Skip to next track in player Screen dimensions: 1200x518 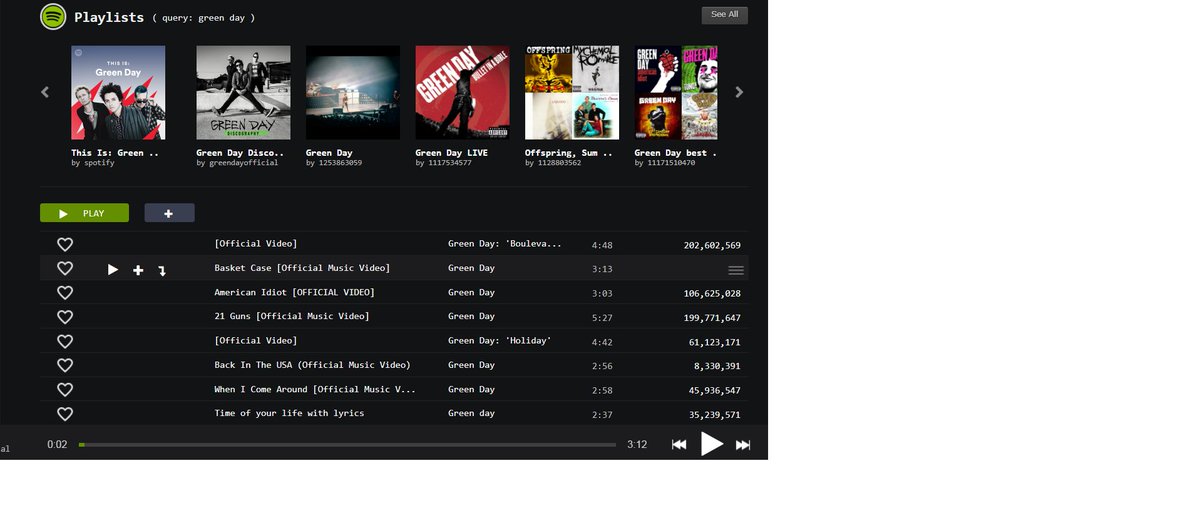[743, 444]
